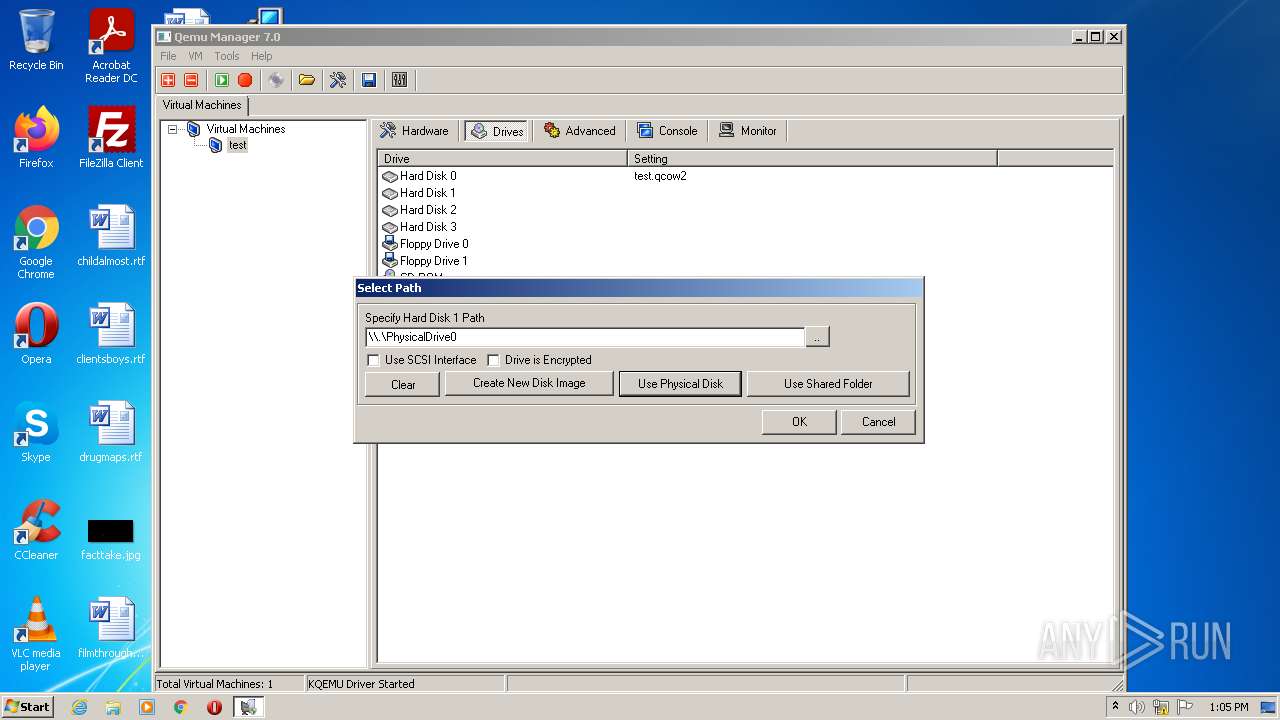Confirm the dialog with OK
The height and width of the screenshot is (720, 1280).
(799, 422)
